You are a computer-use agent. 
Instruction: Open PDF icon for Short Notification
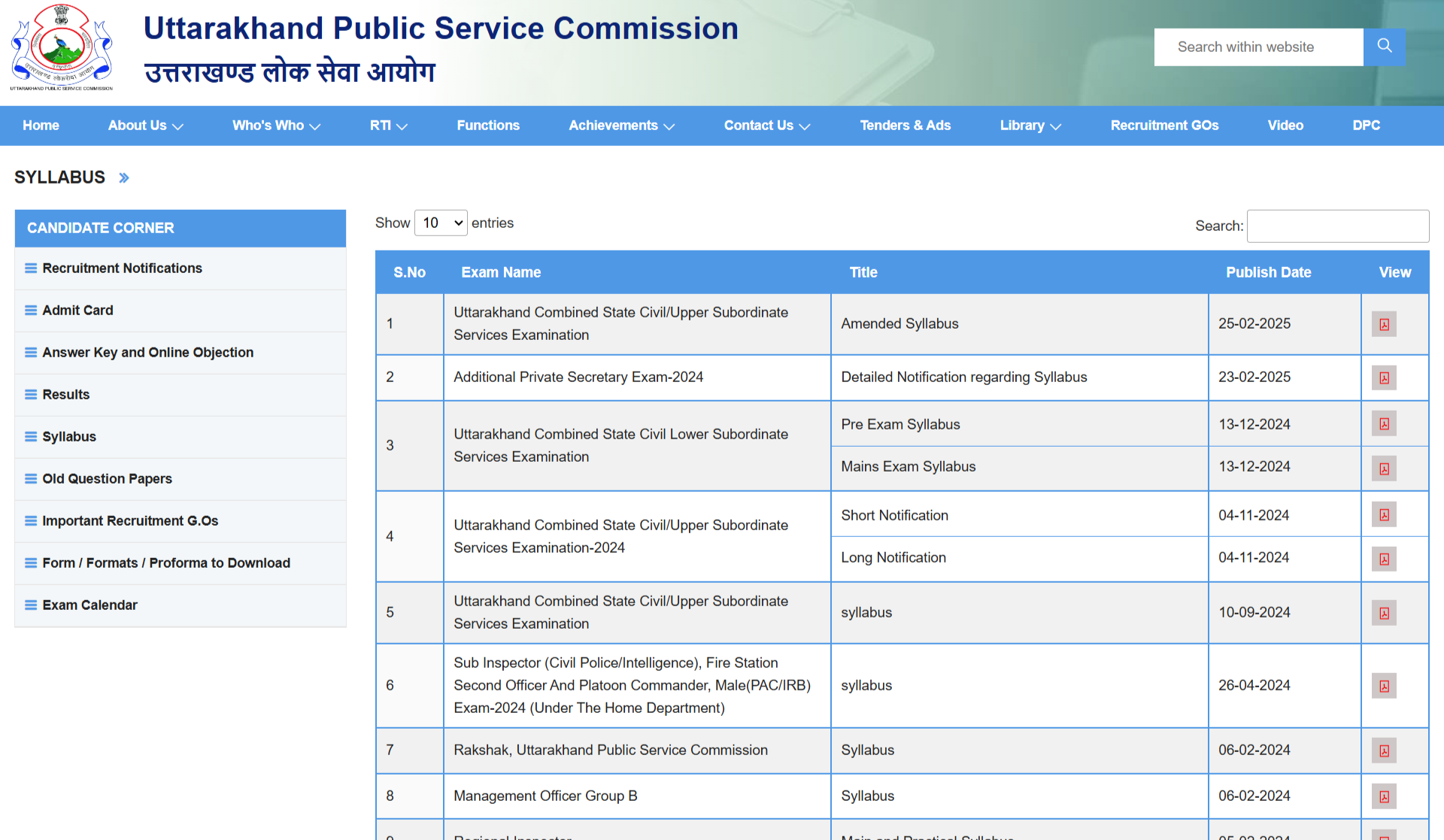(1383, 515)
